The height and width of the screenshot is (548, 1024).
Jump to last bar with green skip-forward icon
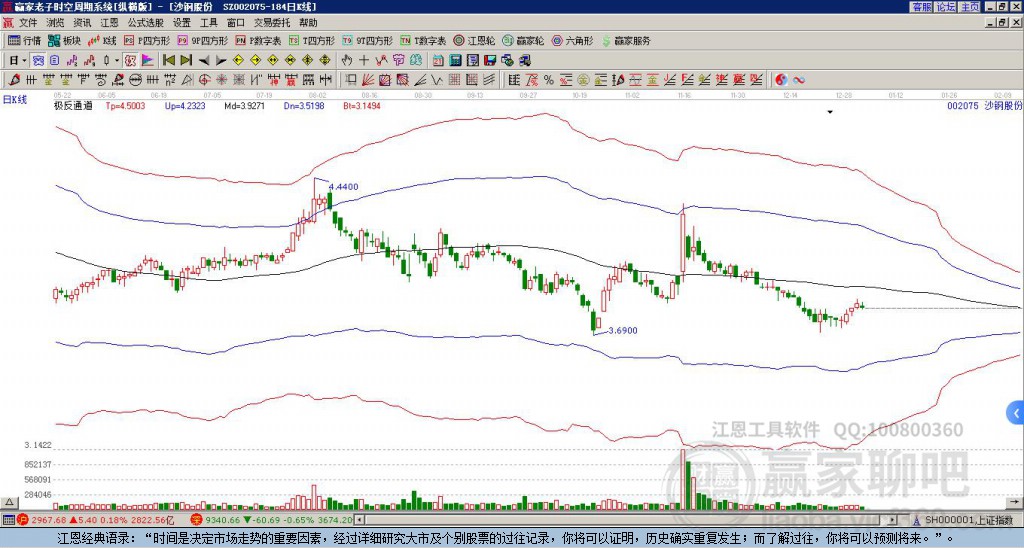pyautogui.click(x=186, y=61)
